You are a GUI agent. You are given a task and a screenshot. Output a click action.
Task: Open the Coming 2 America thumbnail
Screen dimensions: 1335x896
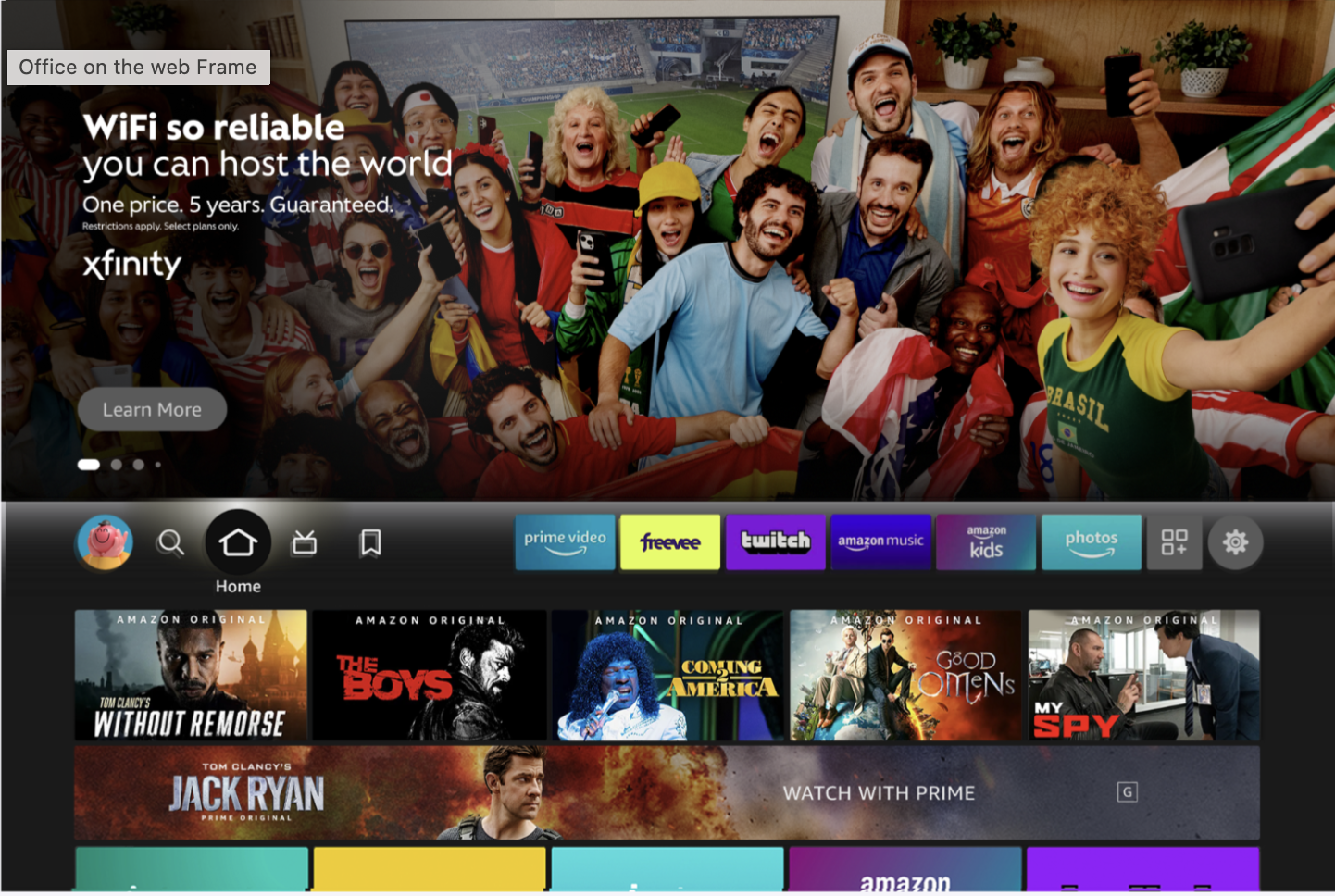[667, 675]
